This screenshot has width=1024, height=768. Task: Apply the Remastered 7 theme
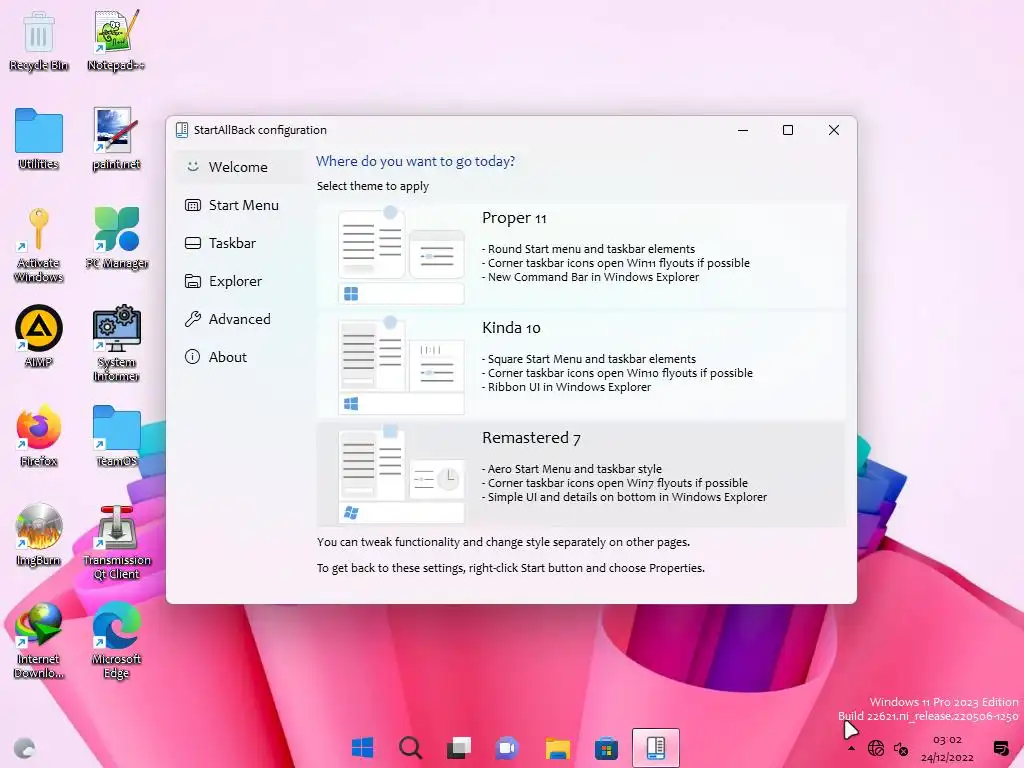[x=581, y=475]
